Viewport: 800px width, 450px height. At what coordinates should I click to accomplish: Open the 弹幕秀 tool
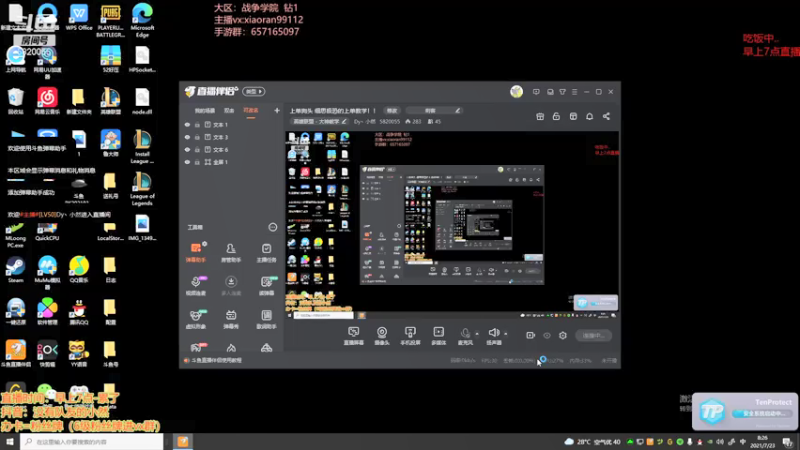231,319
